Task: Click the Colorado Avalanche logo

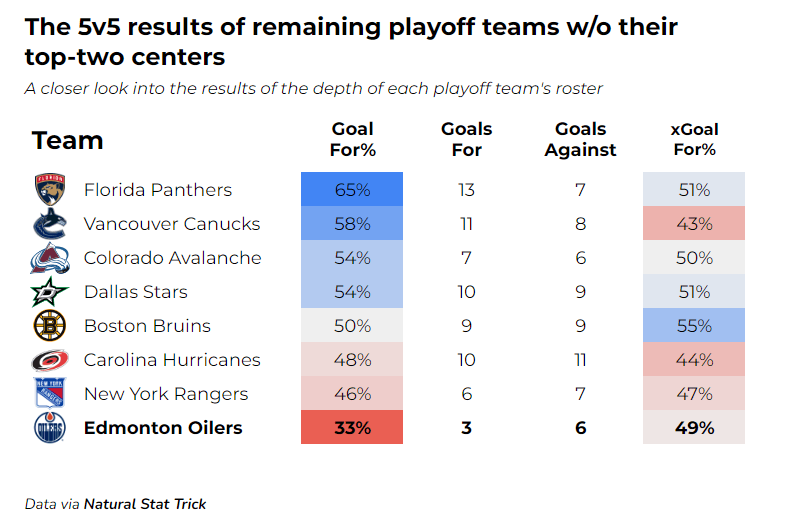Action: (x=49, y=258)
